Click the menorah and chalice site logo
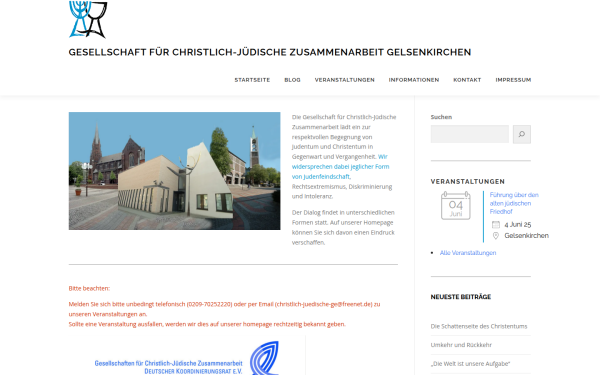 click(88, 19)
